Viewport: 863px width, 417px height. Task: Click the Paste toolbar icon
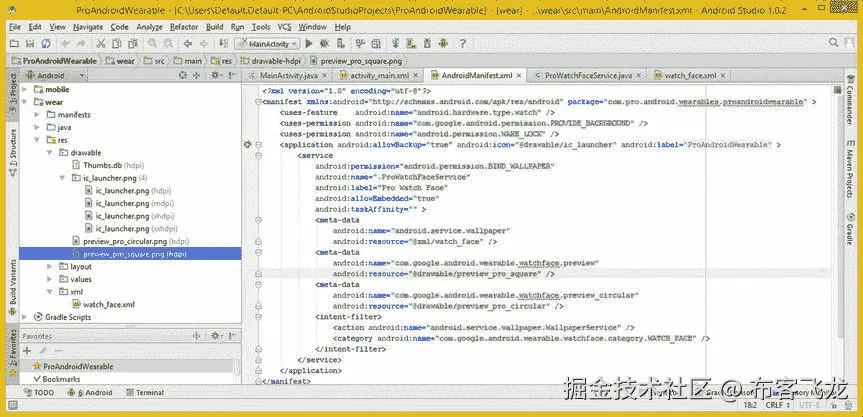[x=132, y=43]
